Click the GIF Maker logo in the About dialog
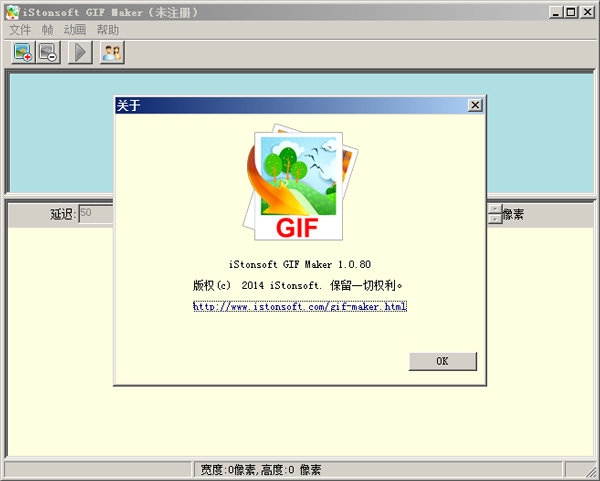Viewport: 600px width, 481px height. coord(300,182)
